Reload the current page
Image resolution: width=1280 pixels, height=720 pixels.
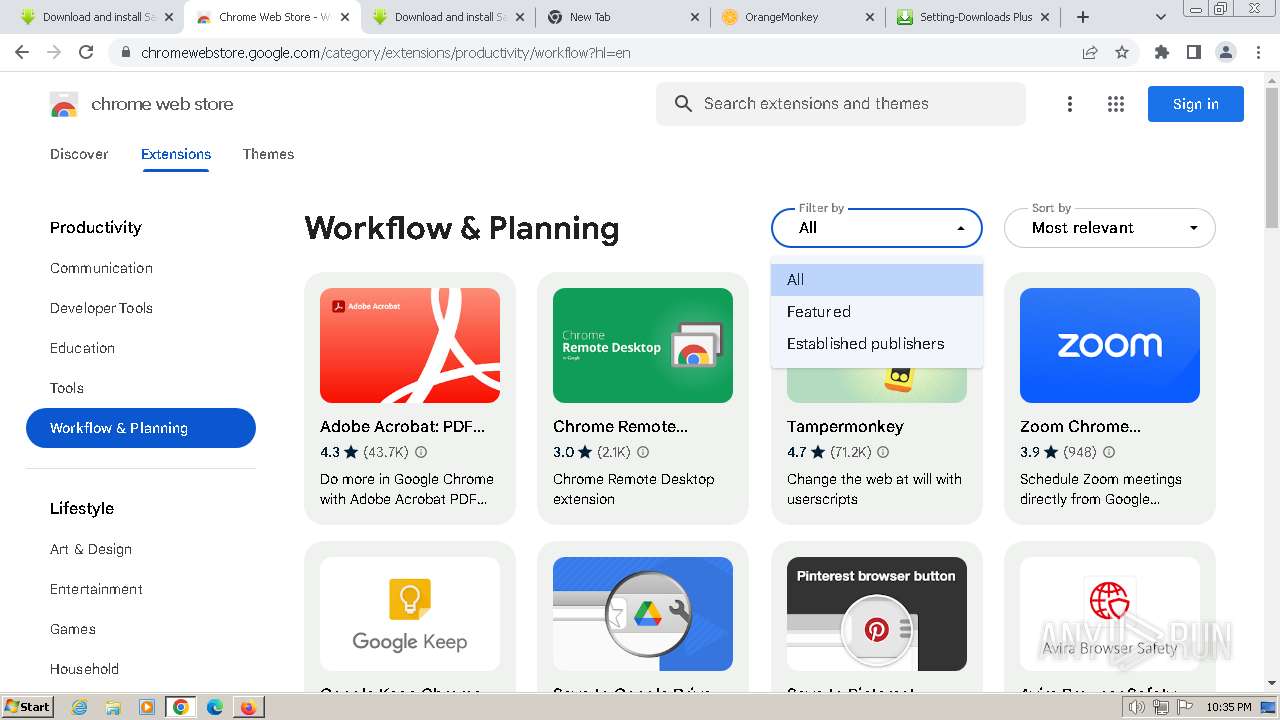point(86,52)
